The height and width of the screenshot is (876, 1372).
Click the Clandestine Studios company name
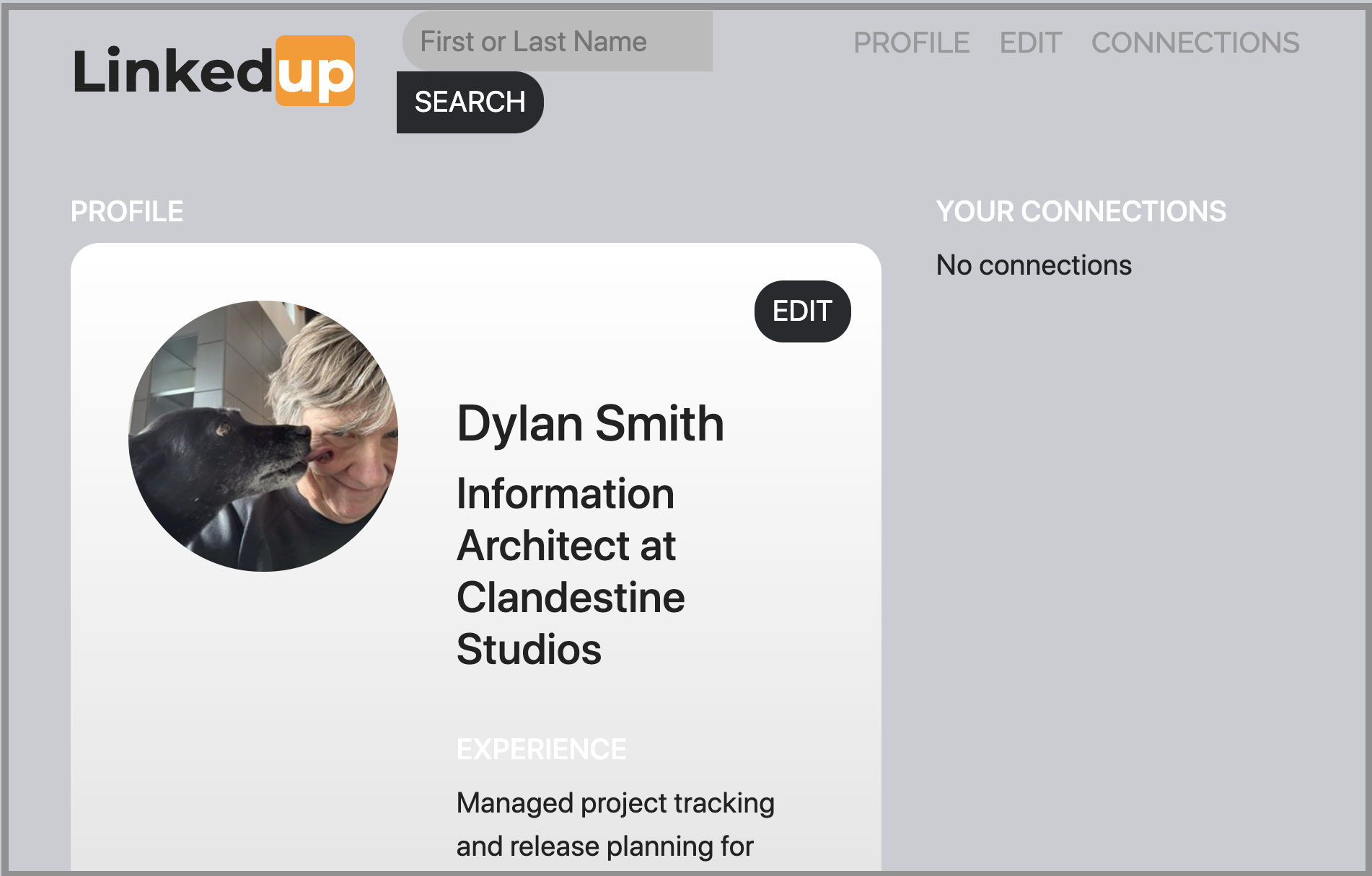[571, 622]
